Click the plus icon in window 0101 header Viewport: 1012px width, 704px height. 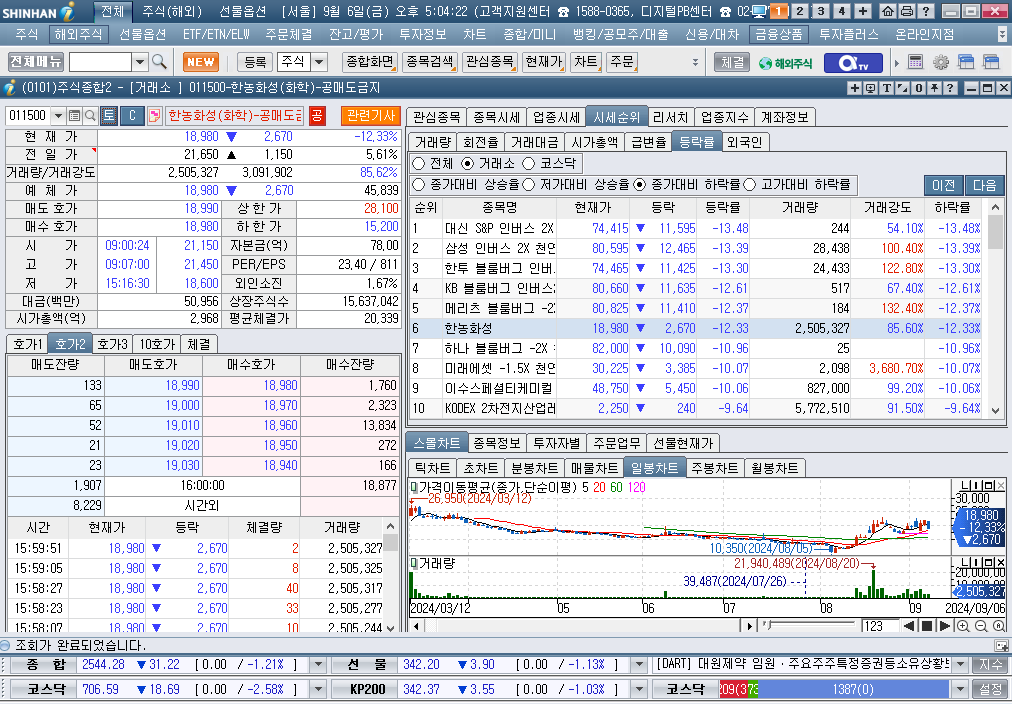[855, 88]
